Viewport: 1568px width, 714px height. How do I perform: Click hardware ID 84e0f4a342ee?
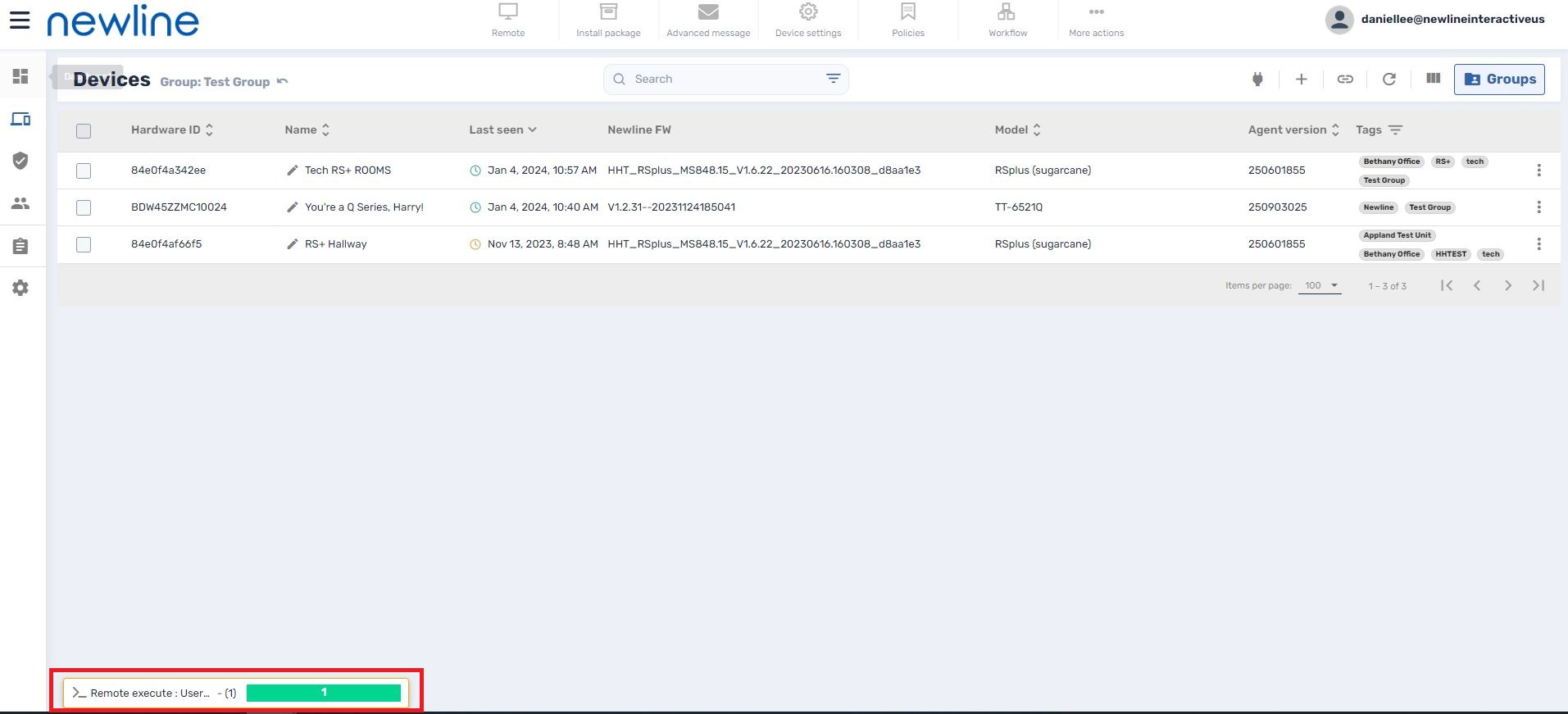click(x=168, y=171)
